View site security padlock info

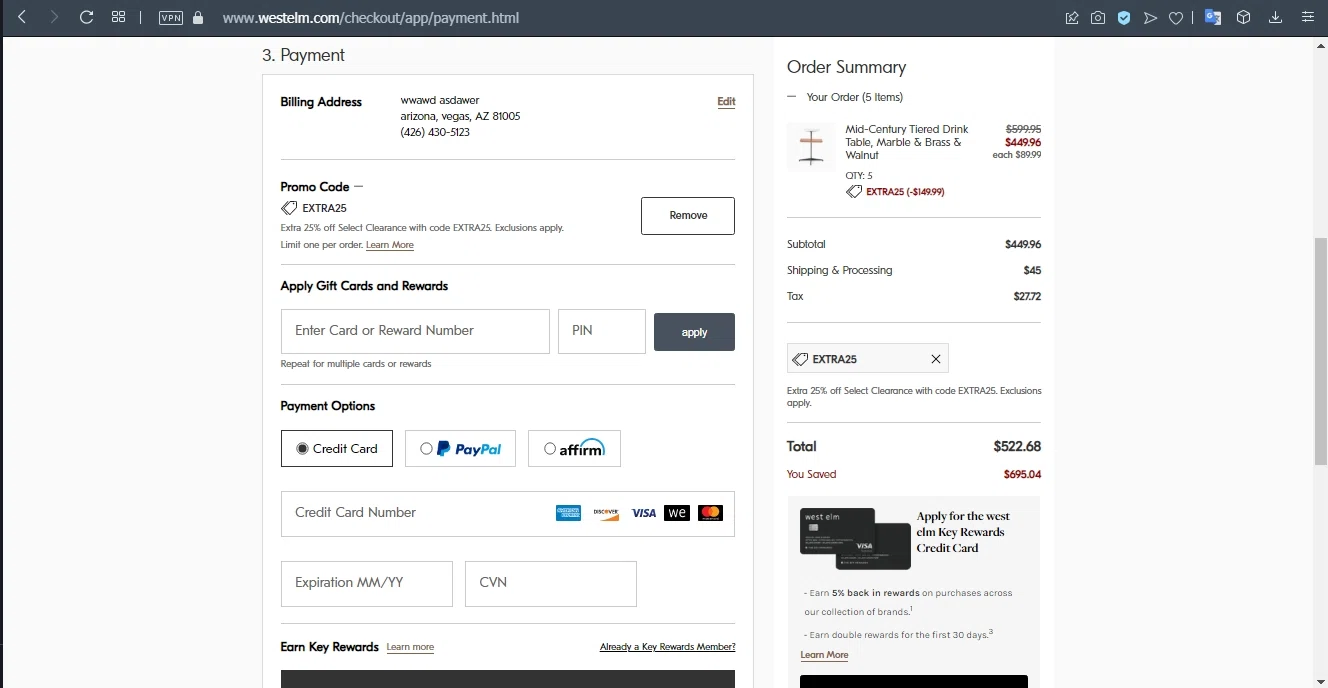pyautogui.click(x=198, y=17)
